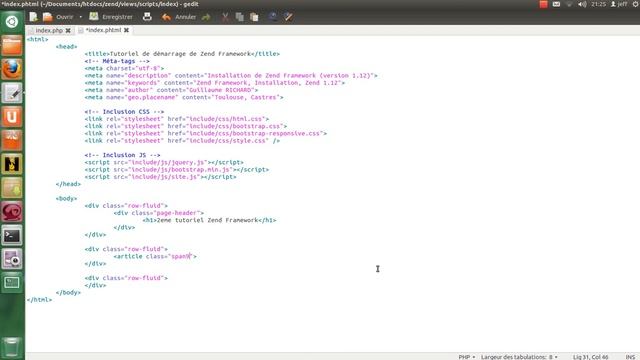
Task: Click the Lig 31, Col 46 status entry
Action: pyautogui.click(x=590, y=357)
